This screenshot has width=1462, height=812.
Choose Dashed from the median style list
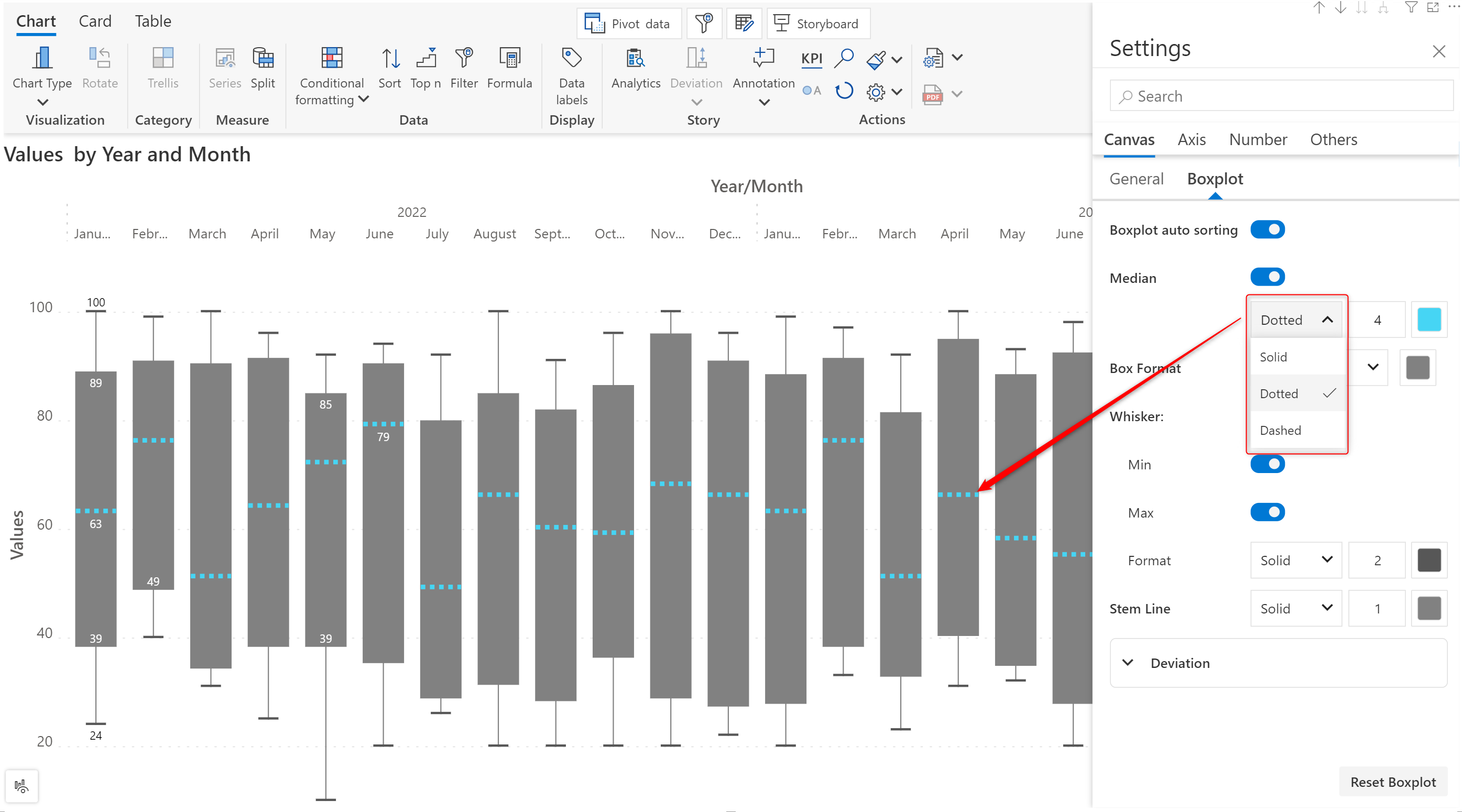1280,430
